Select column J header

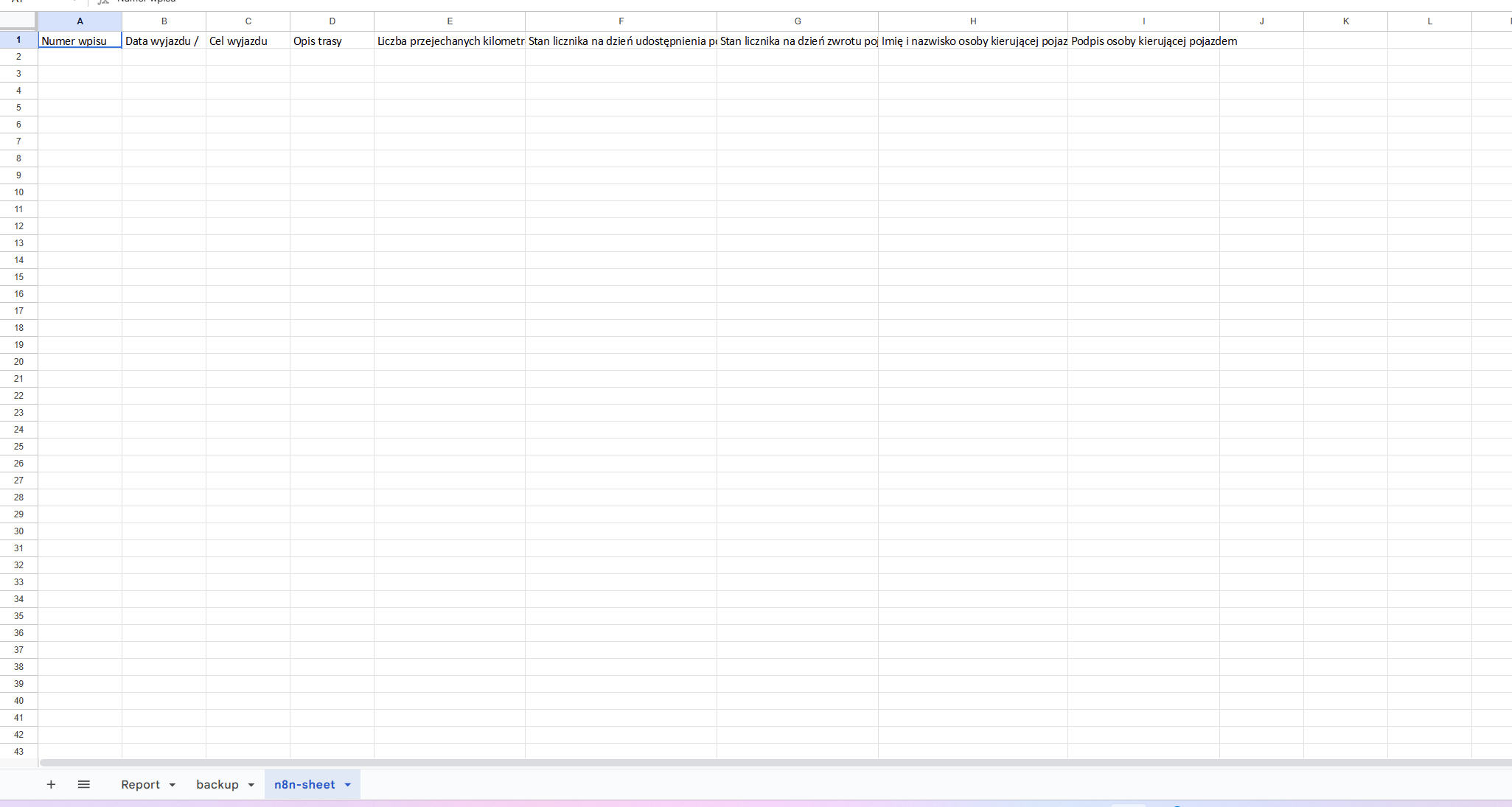pos(1261,21)
